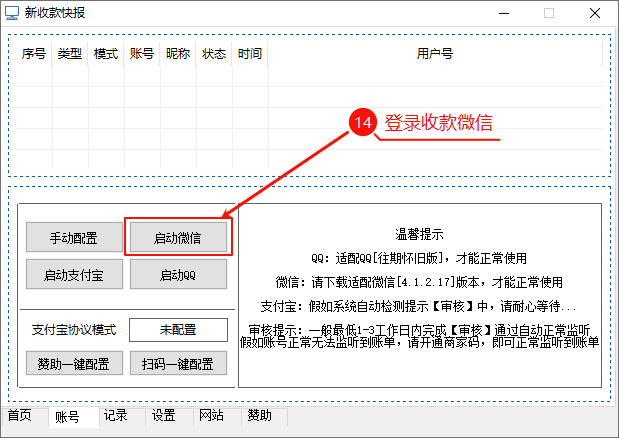
Task: Go to the 设置 tab
Action: point(164,416)
